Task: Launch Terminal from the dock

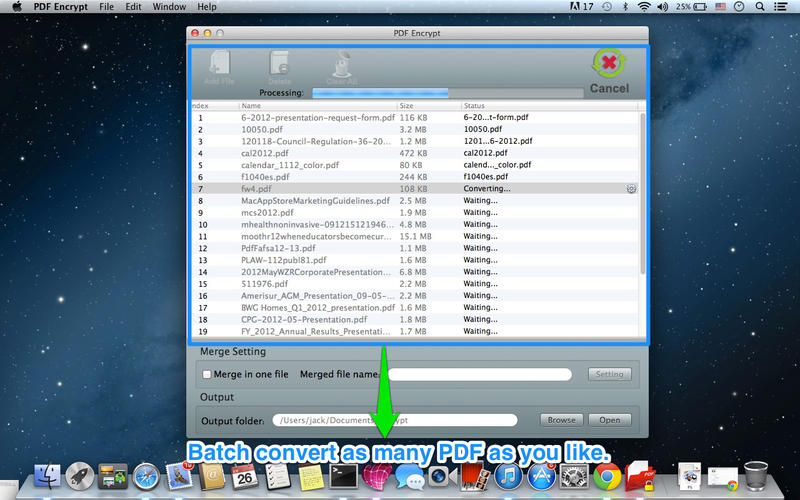Action: click(x=343, y=477)
